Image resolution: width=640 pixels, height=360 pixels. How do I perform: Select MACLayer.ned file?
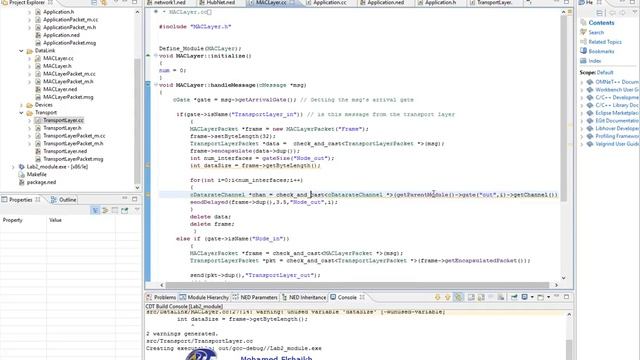point(60,89)
